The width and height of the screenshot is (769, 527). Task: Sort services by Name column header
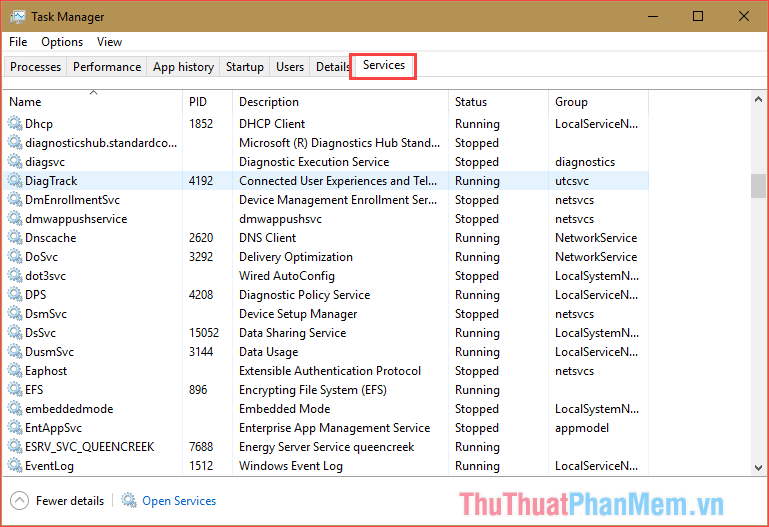click(x=93, y=101)
